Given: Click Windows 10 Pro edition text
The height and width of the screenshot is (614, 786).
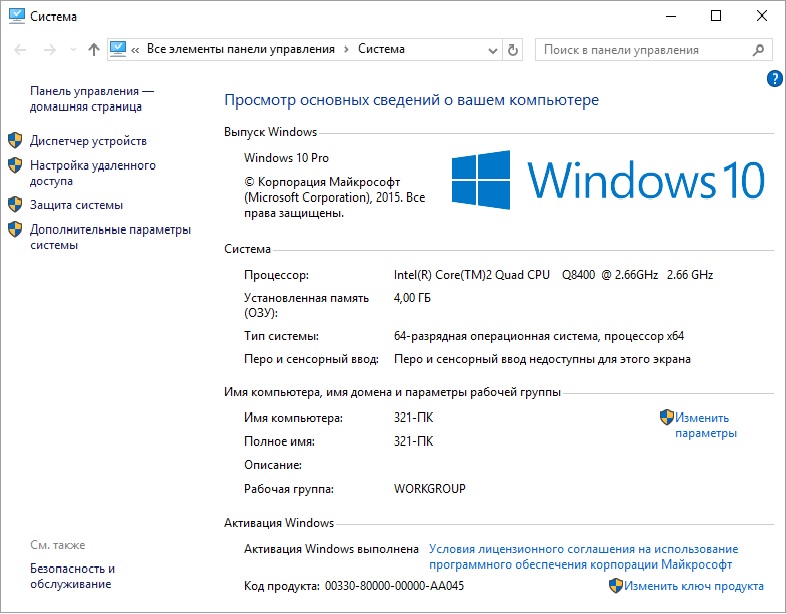Looking at the screenshot, I should 286,158.
